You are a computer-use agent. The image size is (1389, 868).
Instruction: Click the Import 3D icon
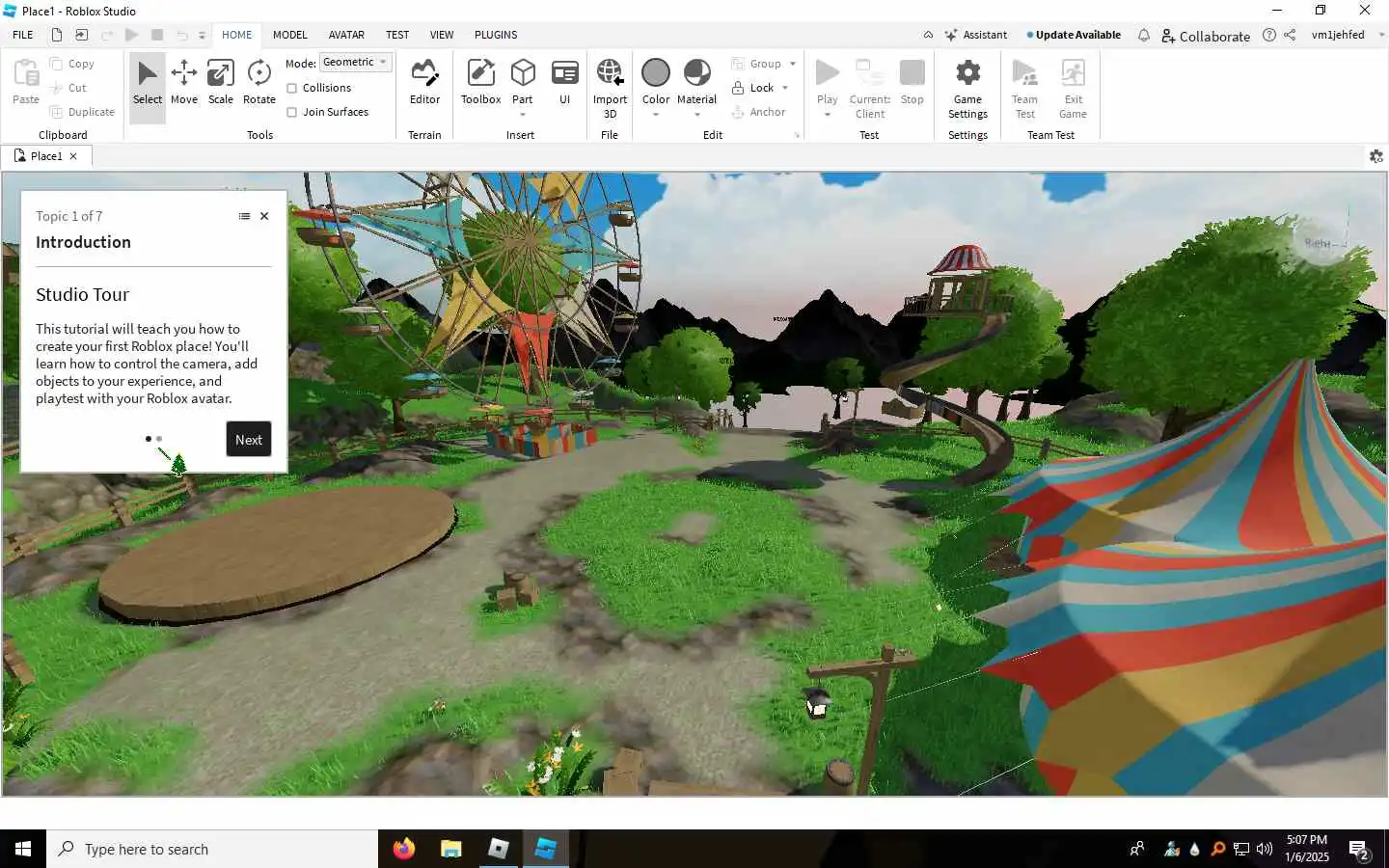pyautogui.click(x=610, y=73)
